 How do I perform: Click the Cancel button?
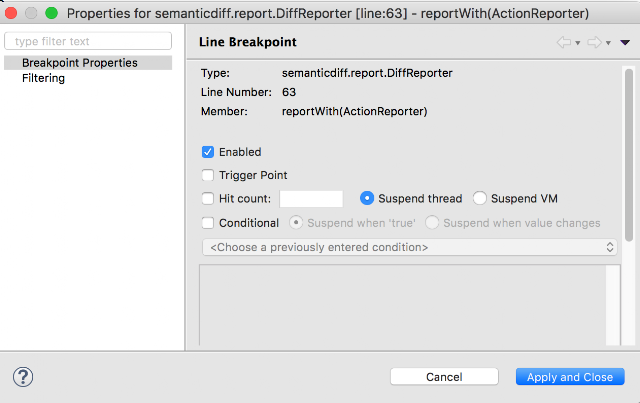click(444, 376)
